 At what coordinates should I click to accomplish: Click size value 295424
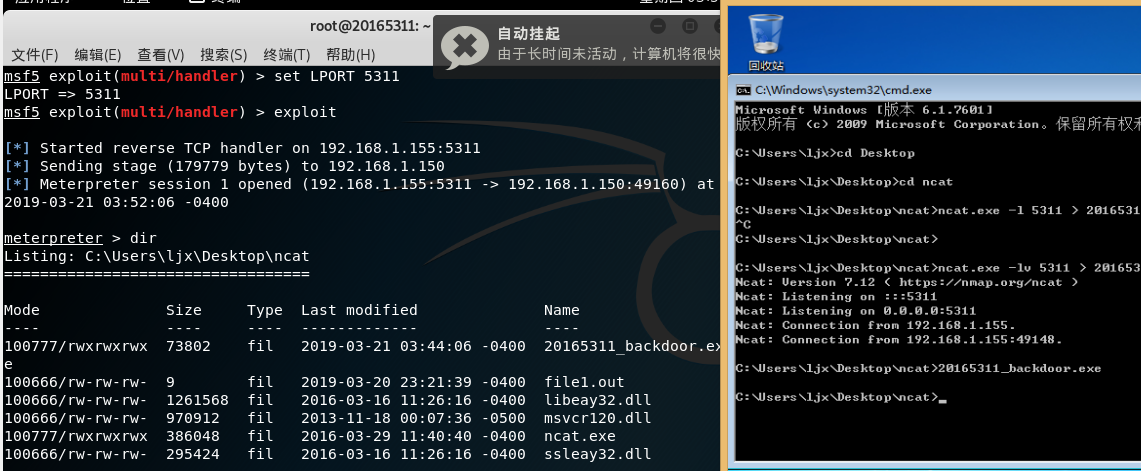192,454
